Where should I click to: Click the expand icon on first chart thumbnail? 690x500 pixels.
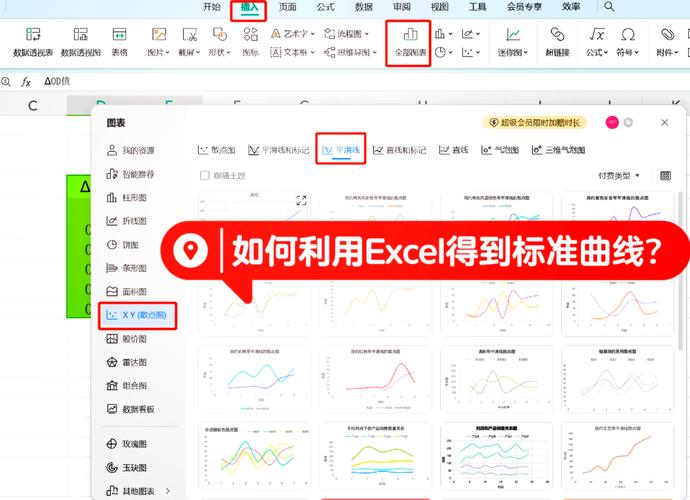point(301,201)
